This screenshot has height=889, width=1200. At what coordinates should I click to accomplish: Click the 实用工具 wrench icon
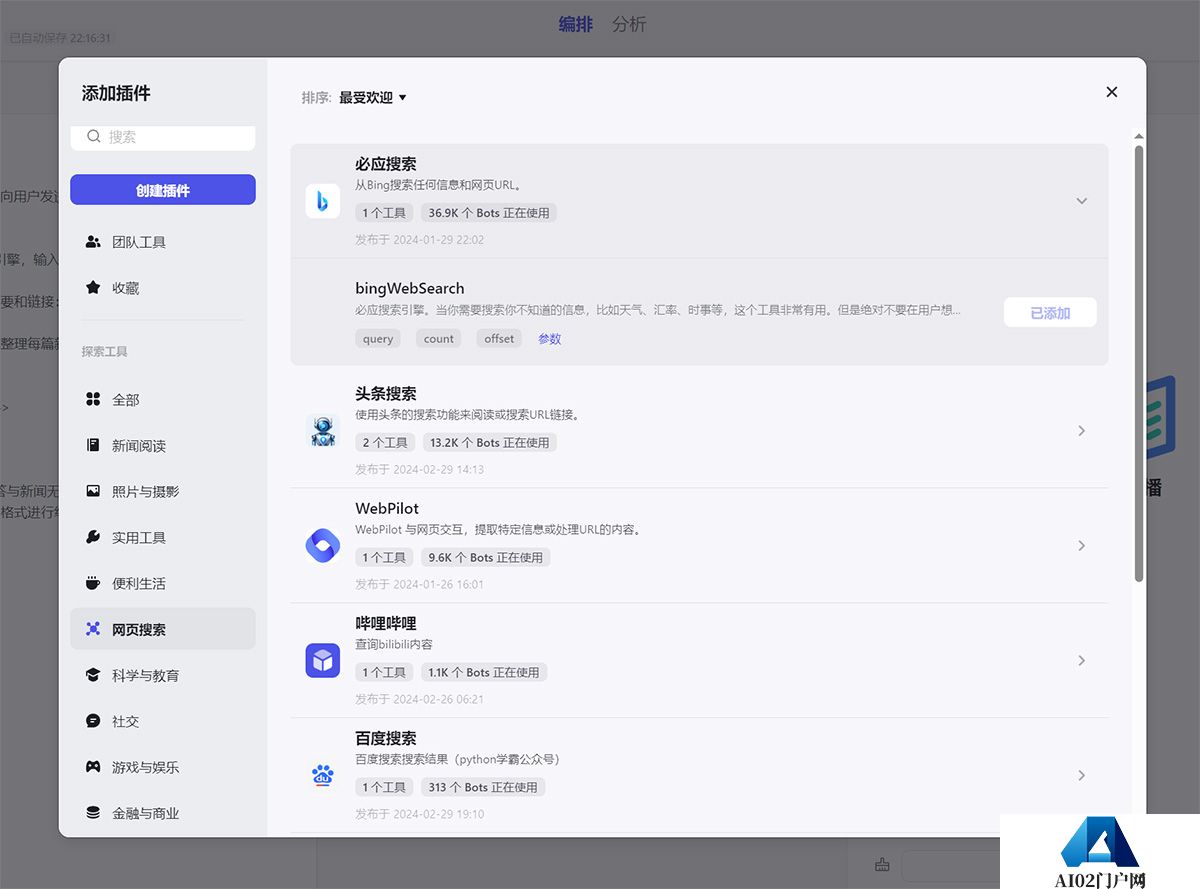(x=93, y=538)
